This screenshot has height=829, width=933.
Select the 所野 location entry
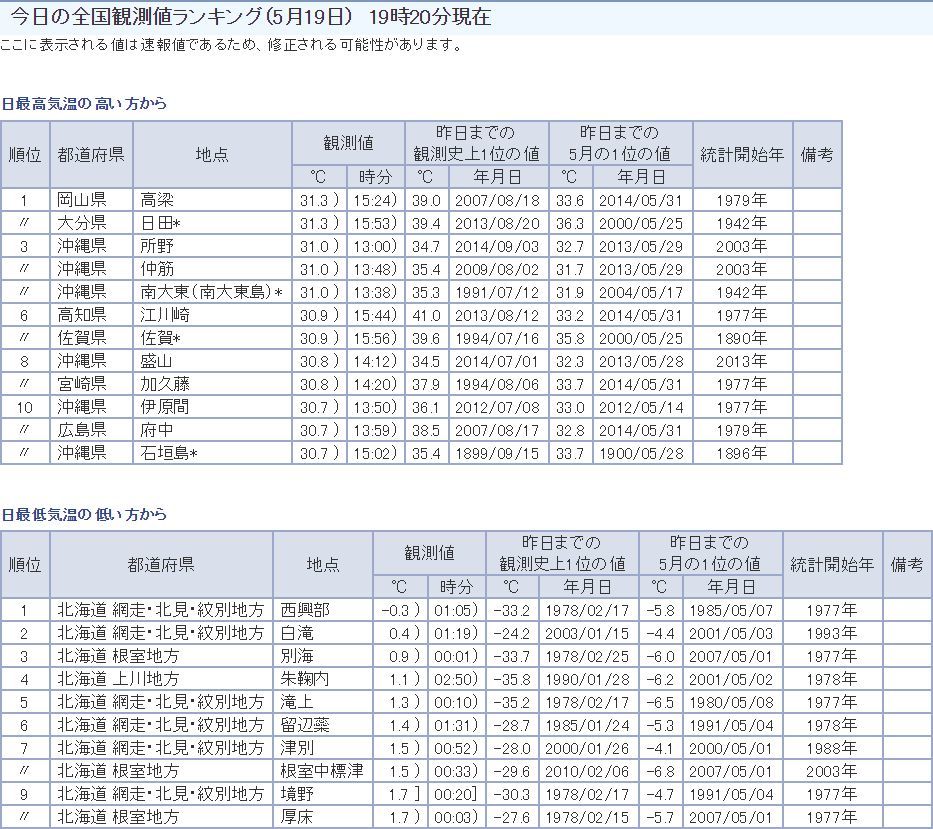tap(158, 245)
